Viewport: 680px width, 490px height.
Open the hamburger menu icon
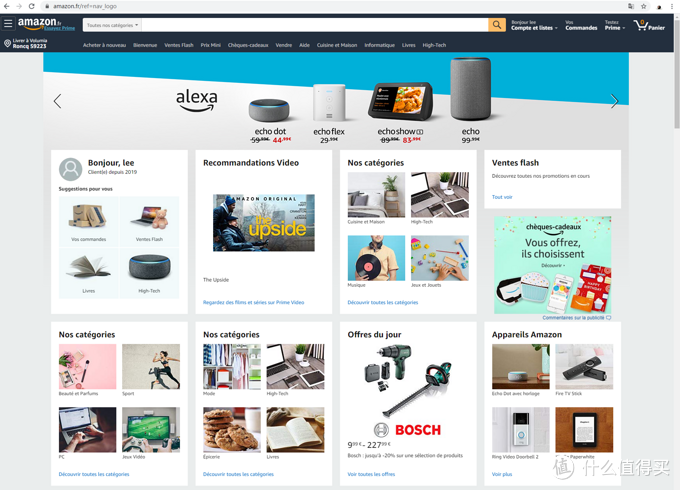click(8, 23)
